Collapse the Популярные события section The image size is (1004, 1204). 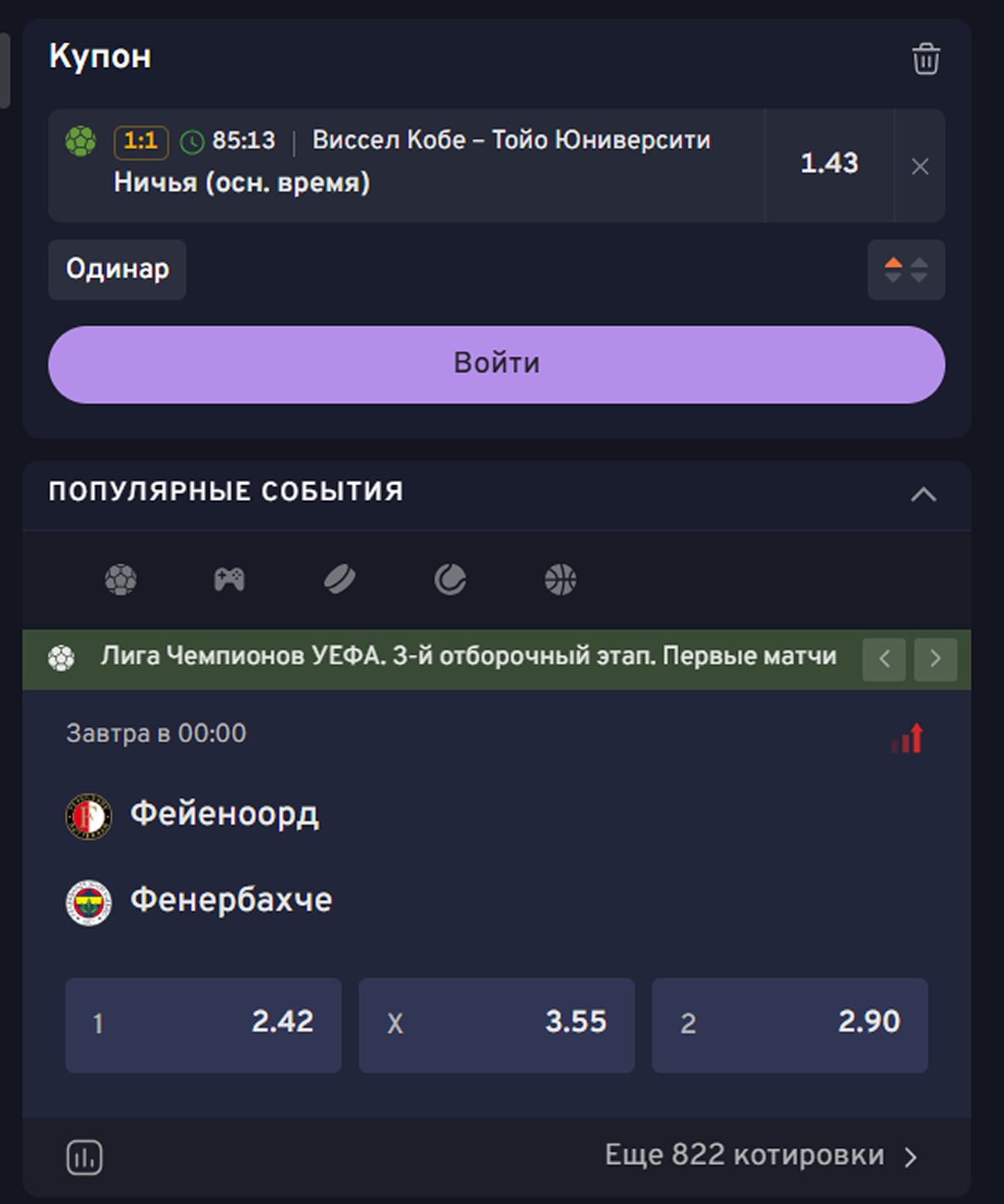pos(925,493)
